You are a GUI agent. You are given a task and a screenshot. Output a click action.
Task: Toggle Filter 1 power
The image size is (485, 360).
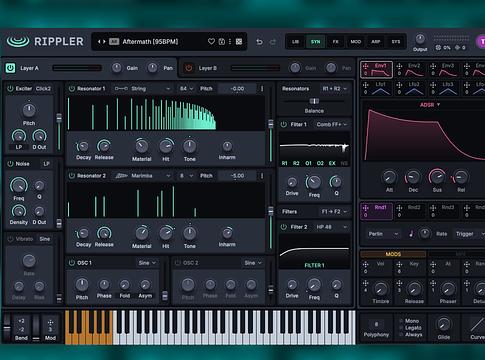pos(284,124)
